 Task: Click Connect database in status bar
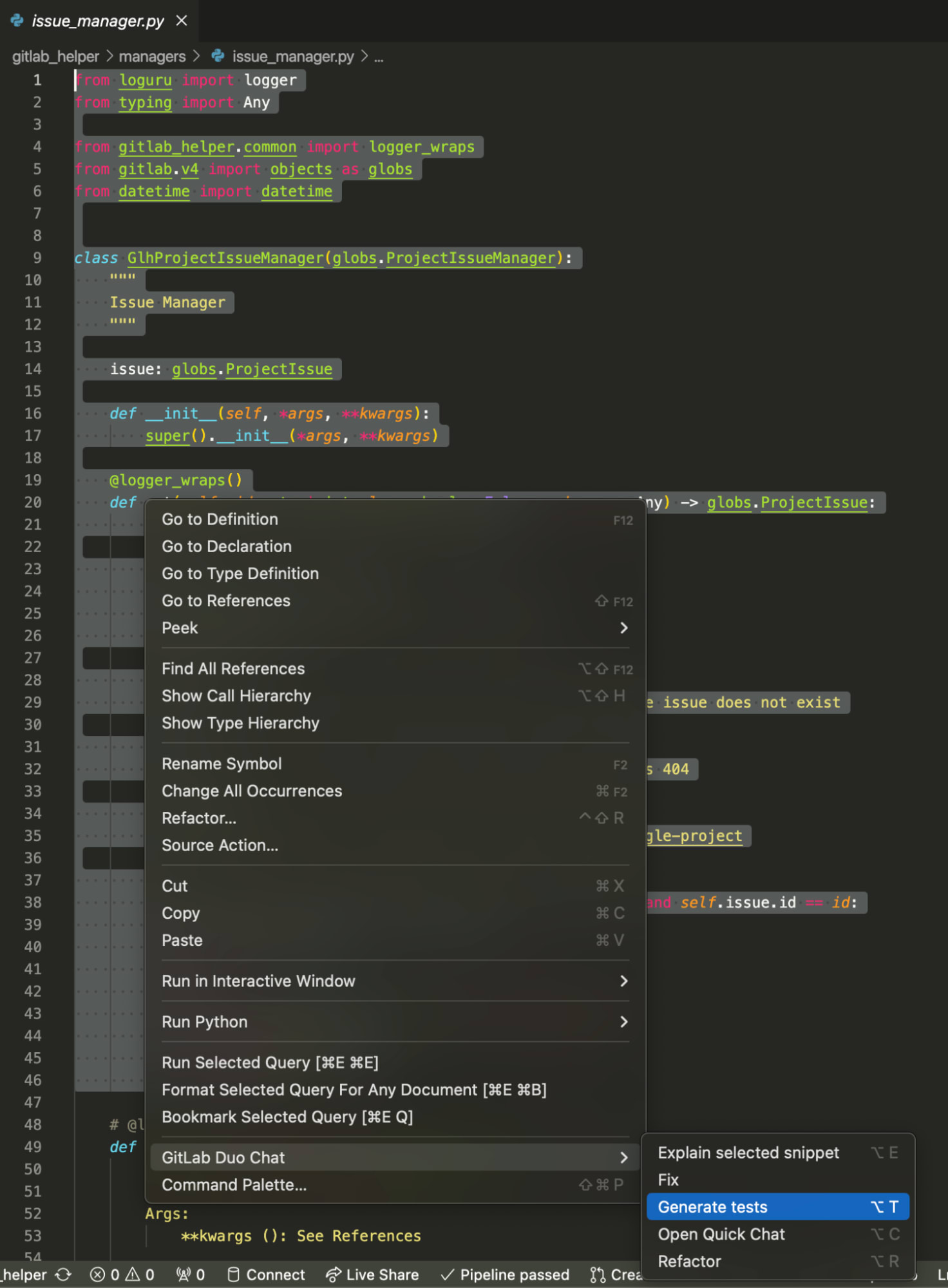tap(266, 1274)
